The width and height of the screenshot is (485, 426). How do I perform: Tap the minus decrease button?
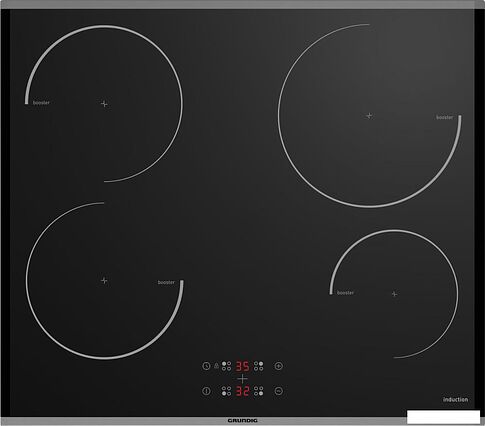click(x=279, y=391)
